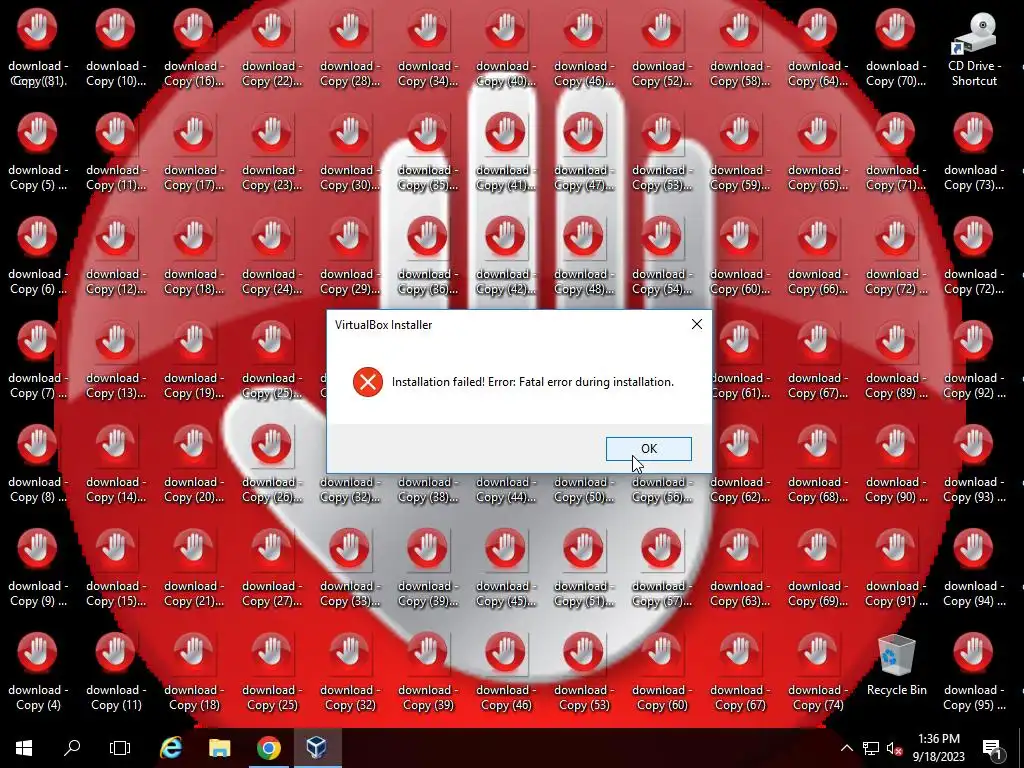The height and width of the screenshot is (768, 1024).
Task: Launch Internet Explorer from the taskbar
Action: [171, 748]
